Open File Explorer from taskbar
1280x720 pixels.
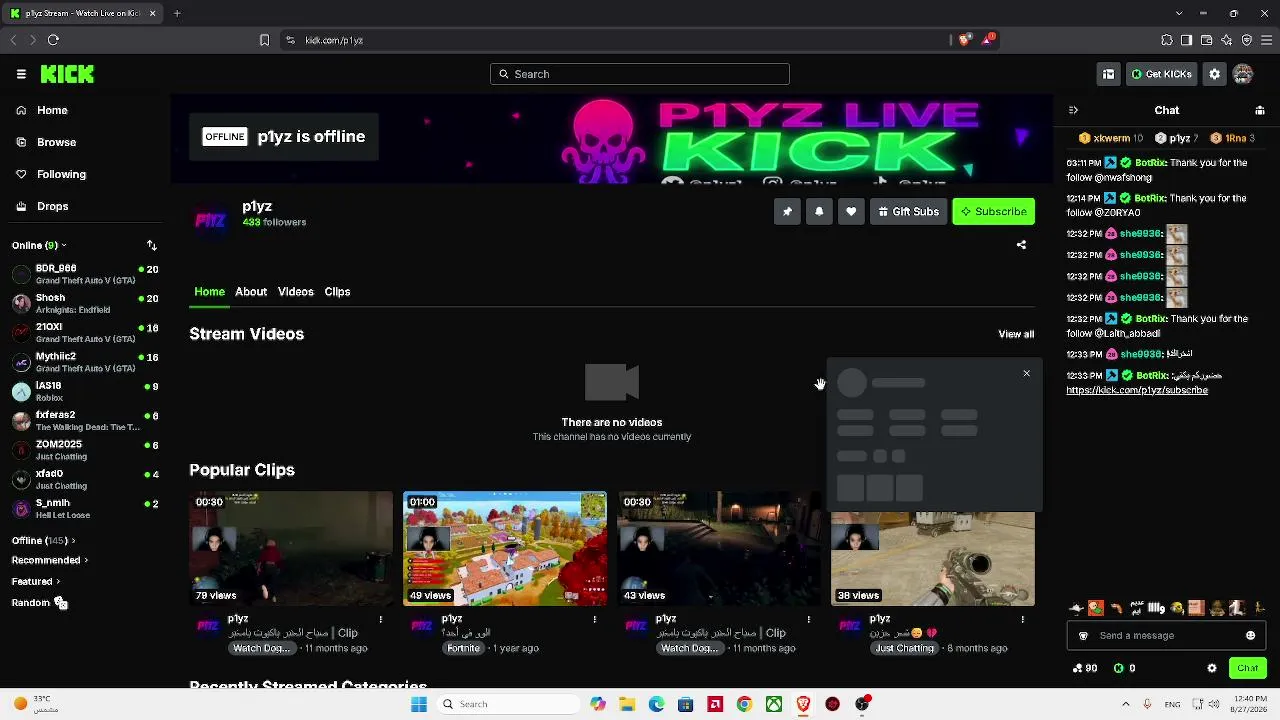point(627,704)
